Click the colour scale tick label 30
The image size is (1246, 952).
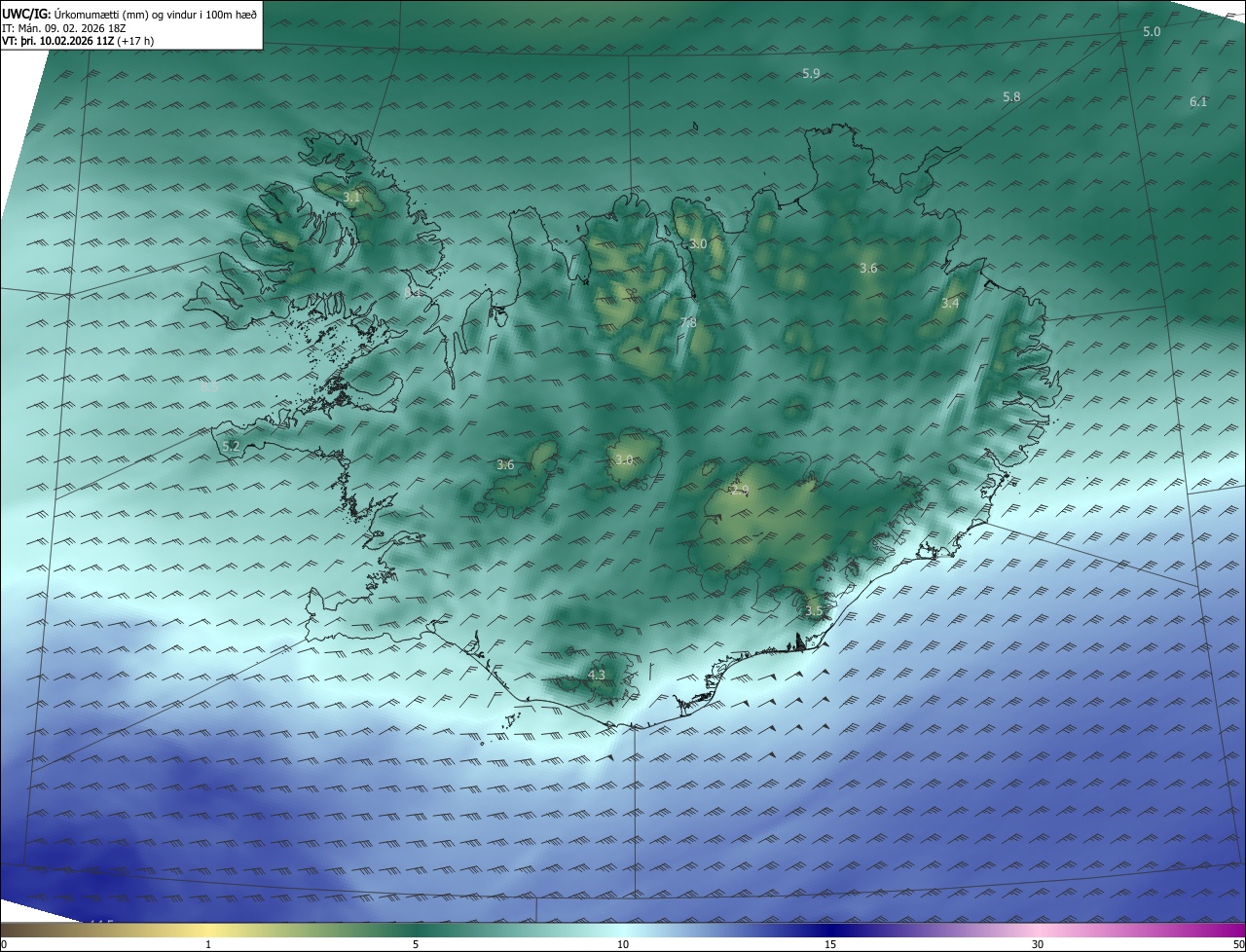tap(1038, 944)
